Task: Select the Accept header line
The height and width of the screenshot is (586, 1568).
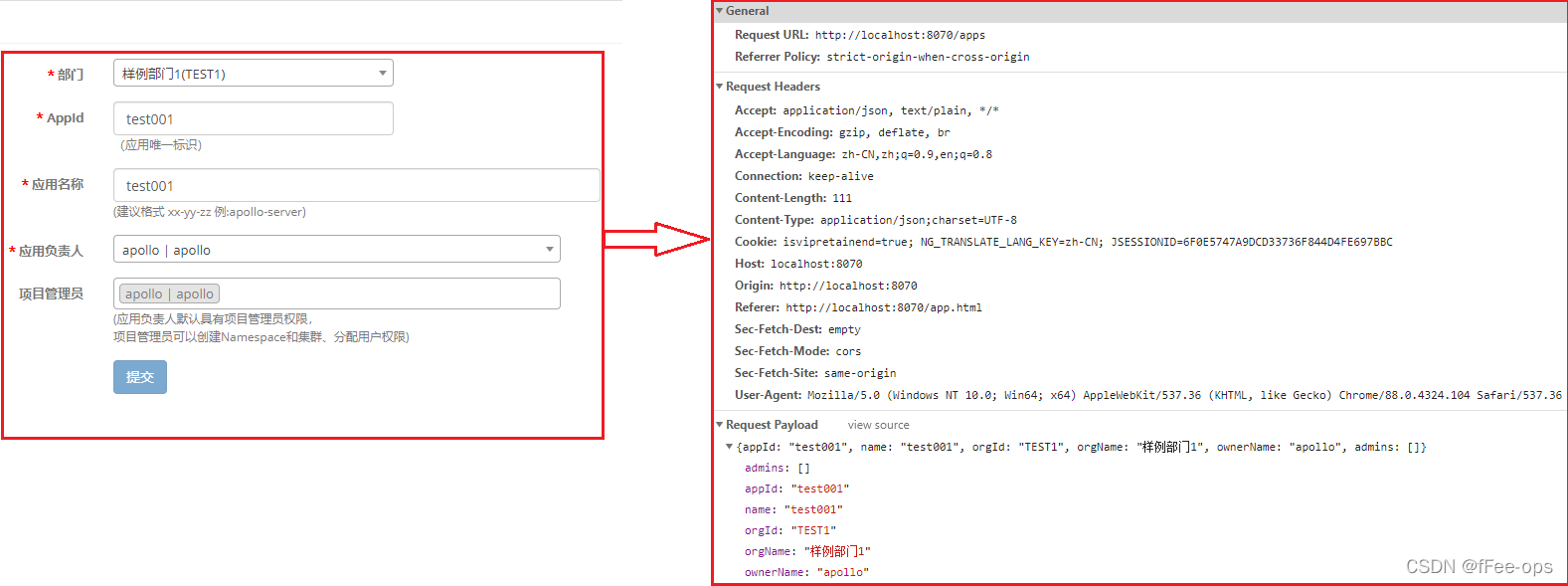Action: [867, 110]
